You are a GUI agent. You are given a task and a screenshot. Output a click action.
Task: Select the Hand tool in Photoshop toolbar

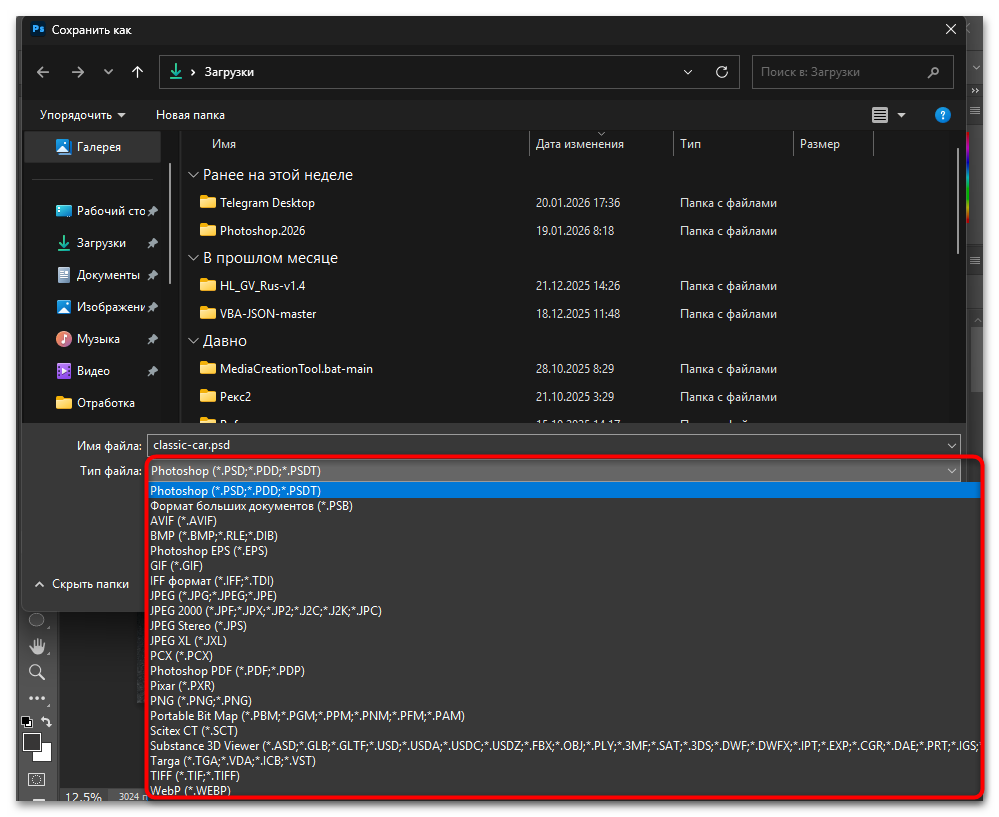37,645
